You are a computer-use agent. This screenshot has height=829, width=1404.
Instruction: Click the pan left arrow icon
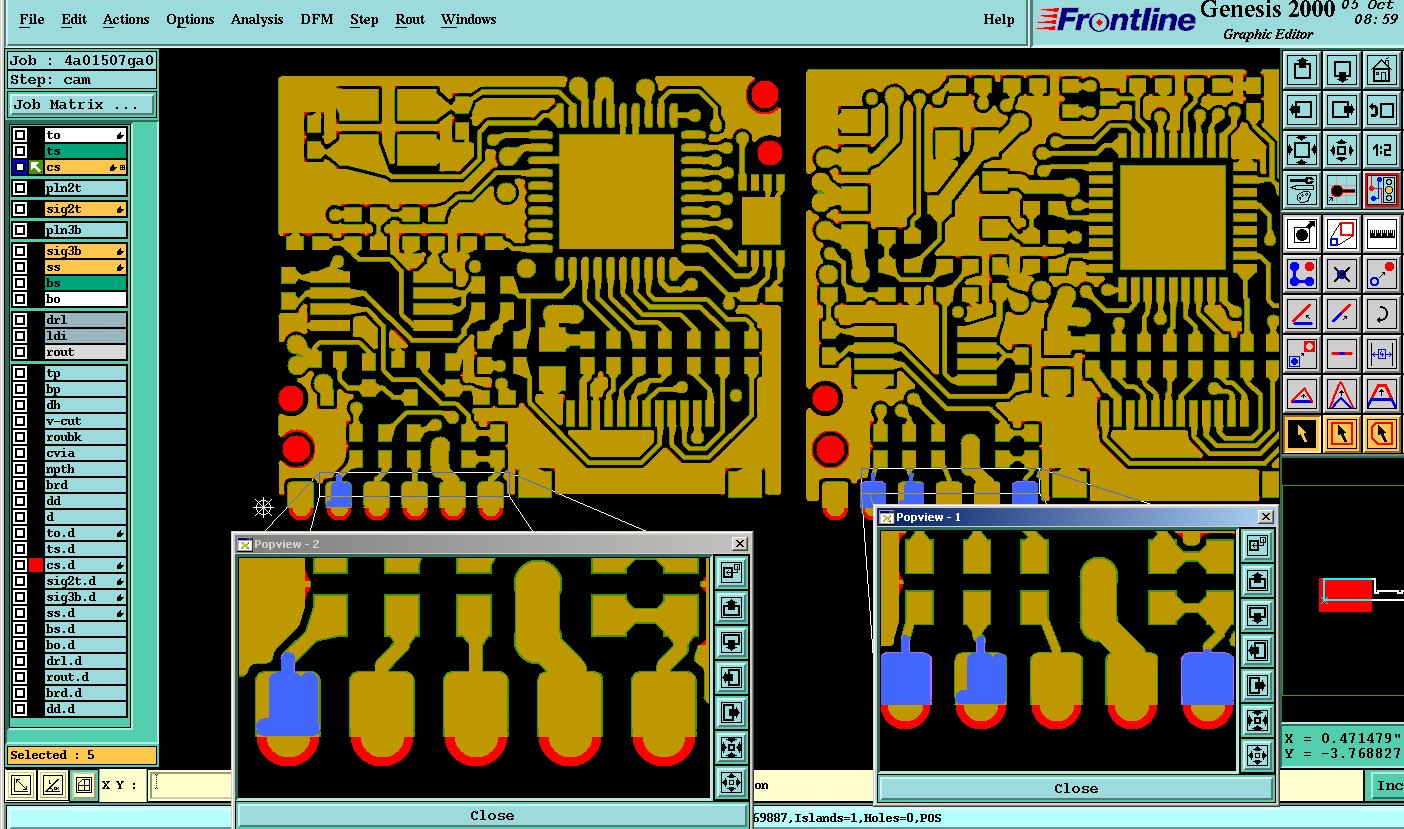tap(1302, 110)
